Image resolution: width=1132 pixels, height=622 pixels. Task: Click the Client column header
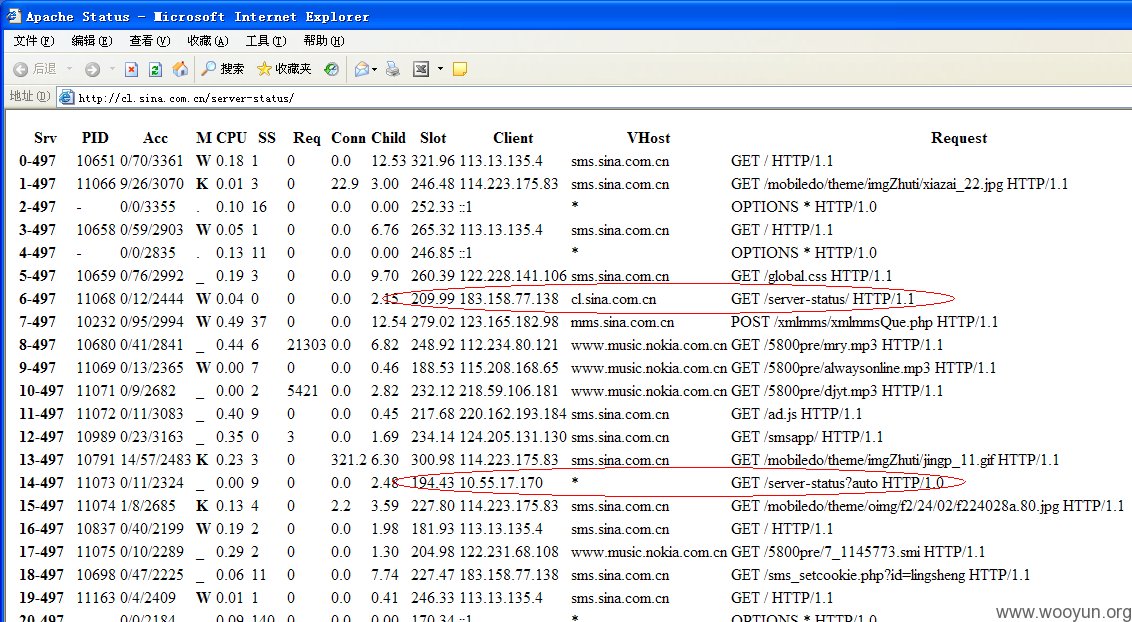(513, 138)
